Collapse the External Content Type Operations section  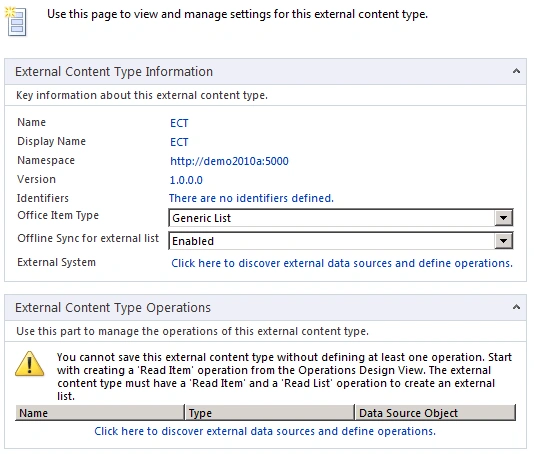(x=516, y=307)
